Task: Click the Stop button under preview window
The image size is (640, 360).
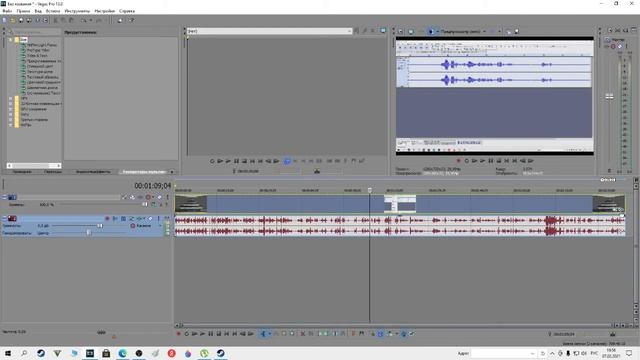Action: [x=498, y=161]
